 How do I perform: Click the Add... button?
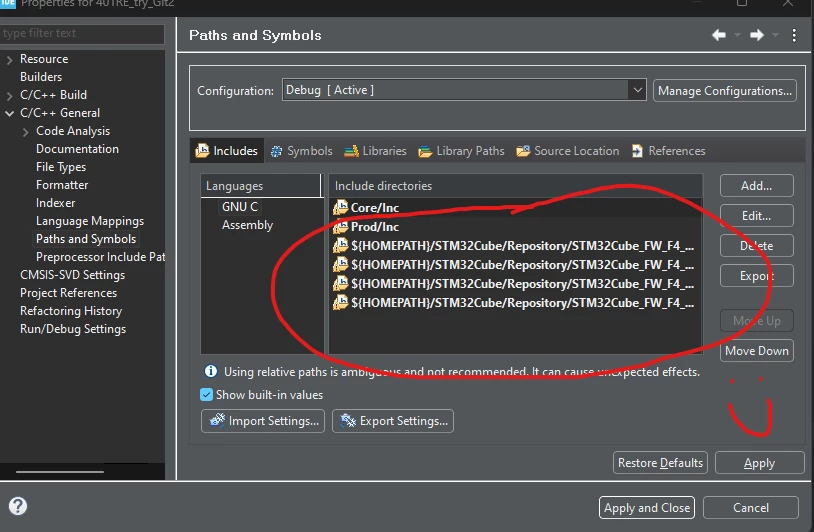[x=756, y=186]
